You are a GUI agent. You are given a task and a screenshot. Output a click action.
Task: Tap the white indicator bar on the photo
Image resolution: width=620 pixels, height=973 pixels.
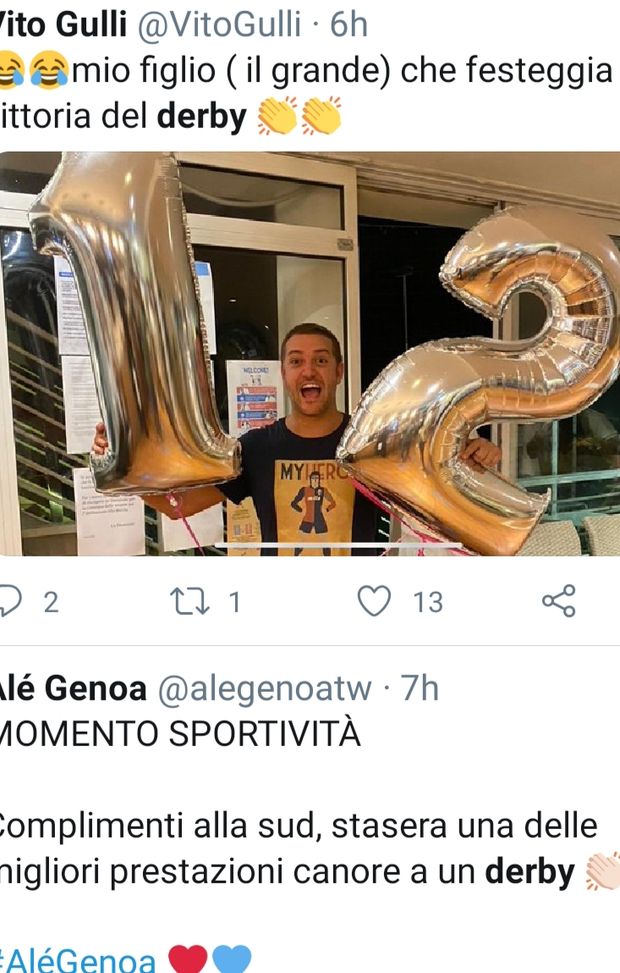click(338, 545)
